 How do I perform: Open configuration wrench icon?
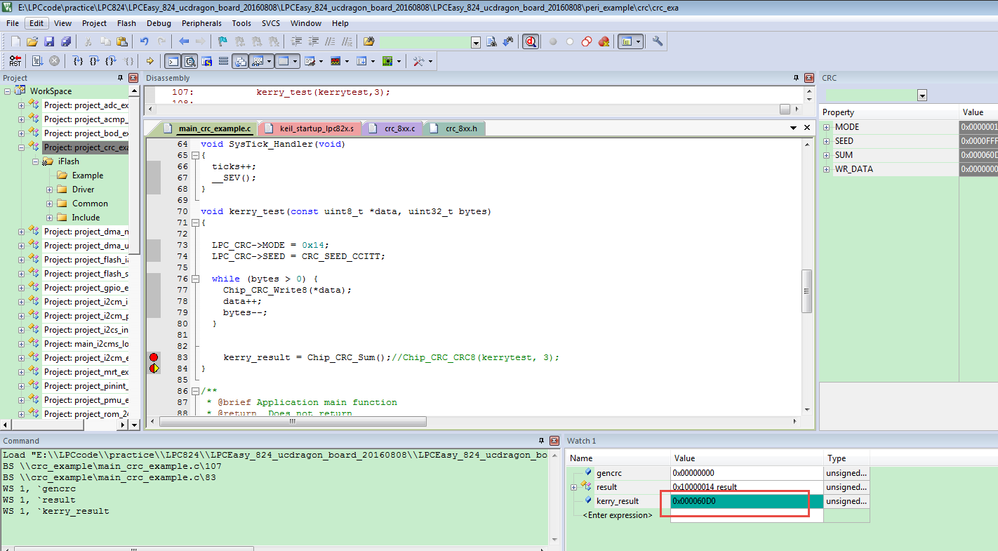coord(657,41)
